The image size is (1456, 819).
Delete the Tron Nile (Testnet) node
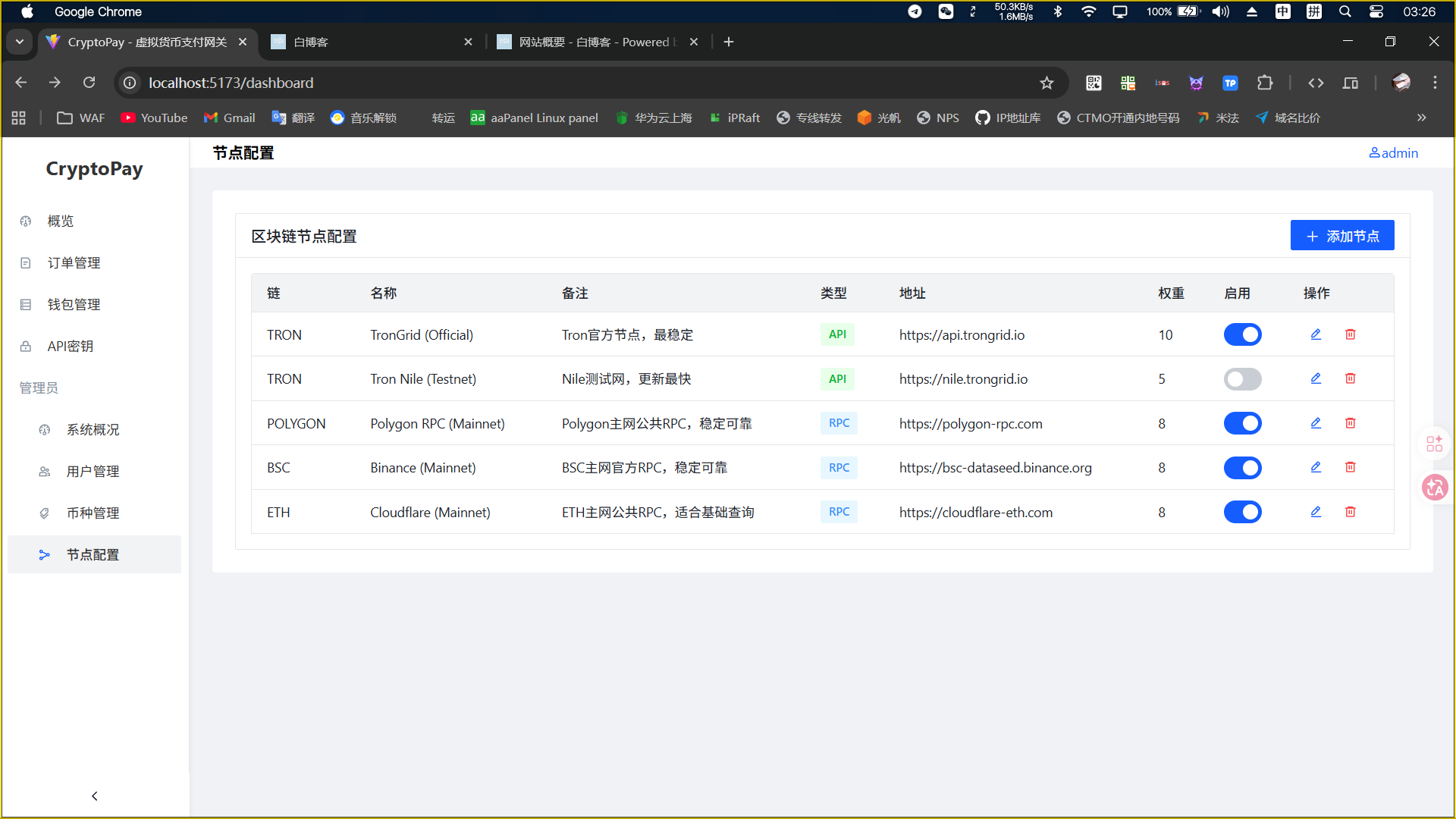pyautogui.click(x=1350, y=378)
